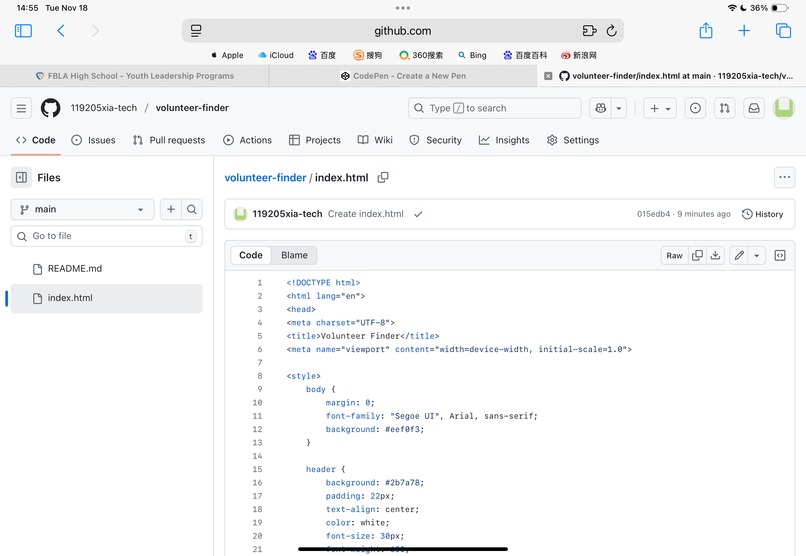
Task: Focus the Type / to search field
Action: click(494, 108)
